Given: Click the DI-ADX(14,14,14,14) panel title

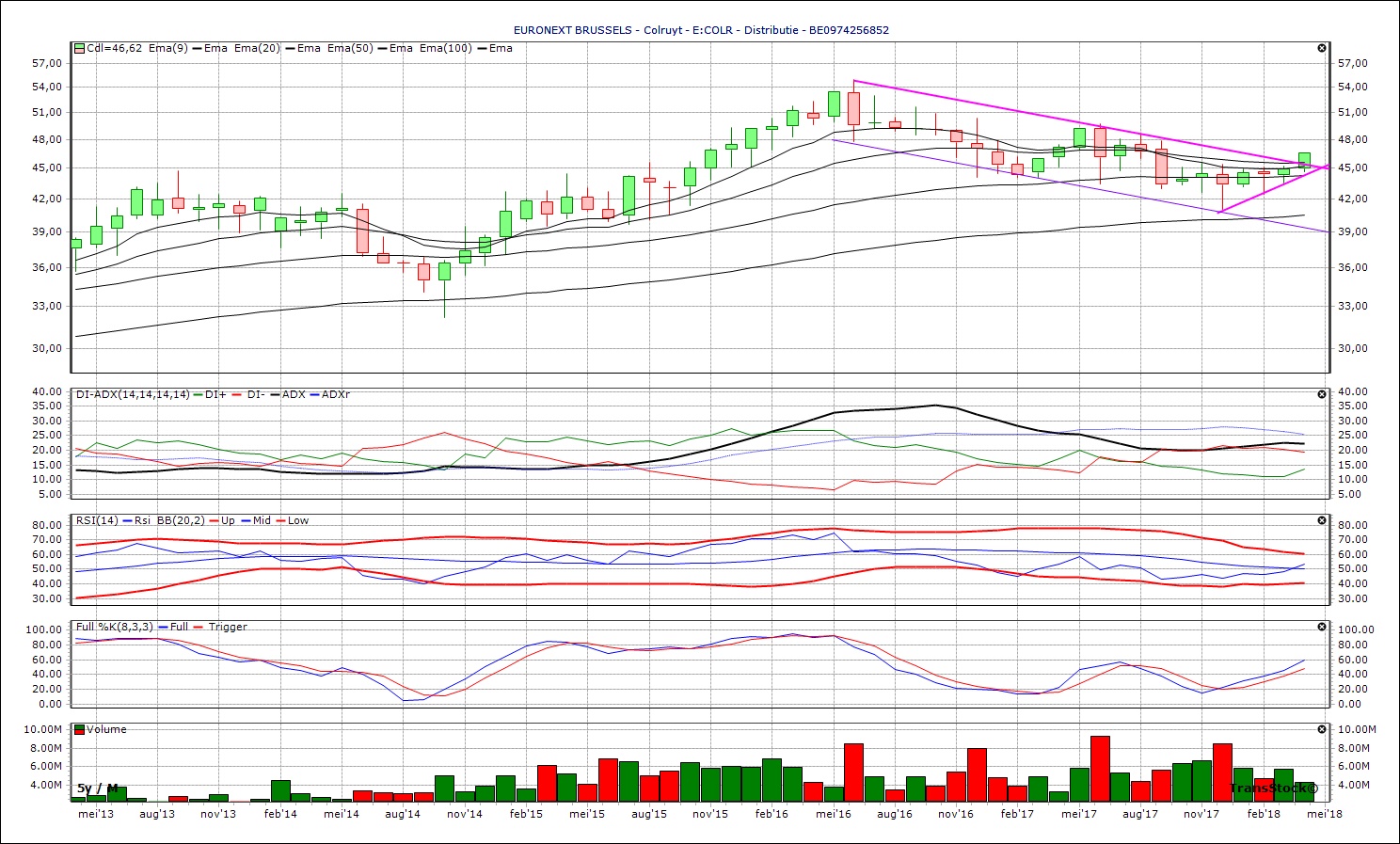Looking at the screenshot, I should click(133, 395).
